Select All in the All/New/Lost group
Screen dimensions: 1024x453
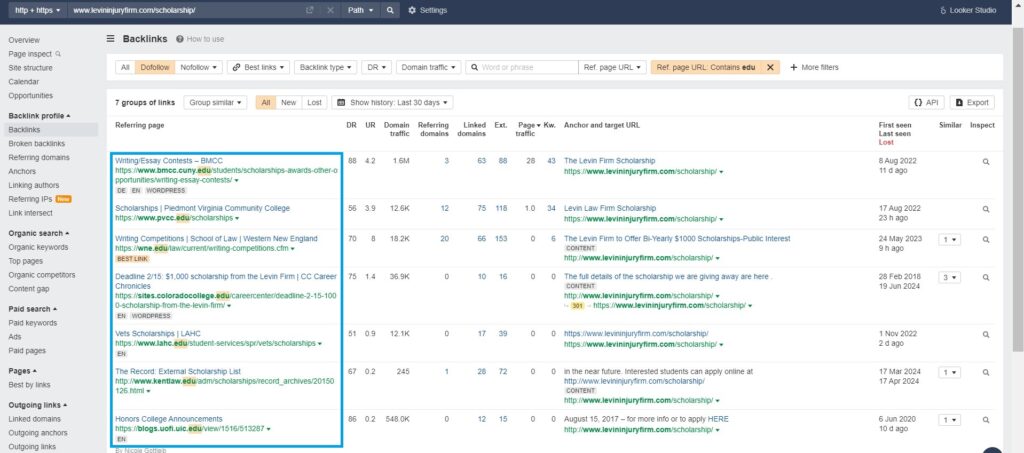[x=266, y=102]
